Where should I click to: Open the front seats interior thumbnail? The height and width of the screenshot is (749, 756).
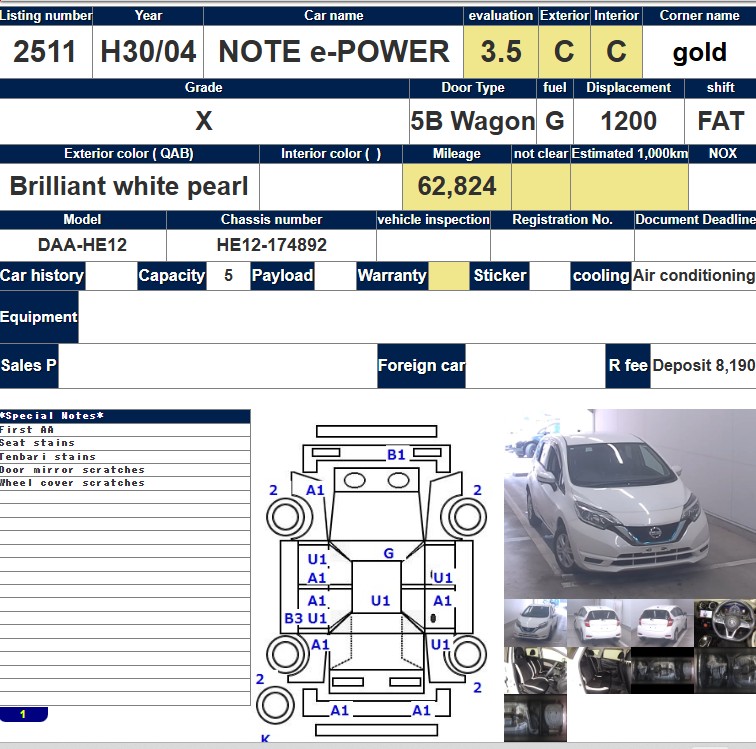[x=535, y=670]
